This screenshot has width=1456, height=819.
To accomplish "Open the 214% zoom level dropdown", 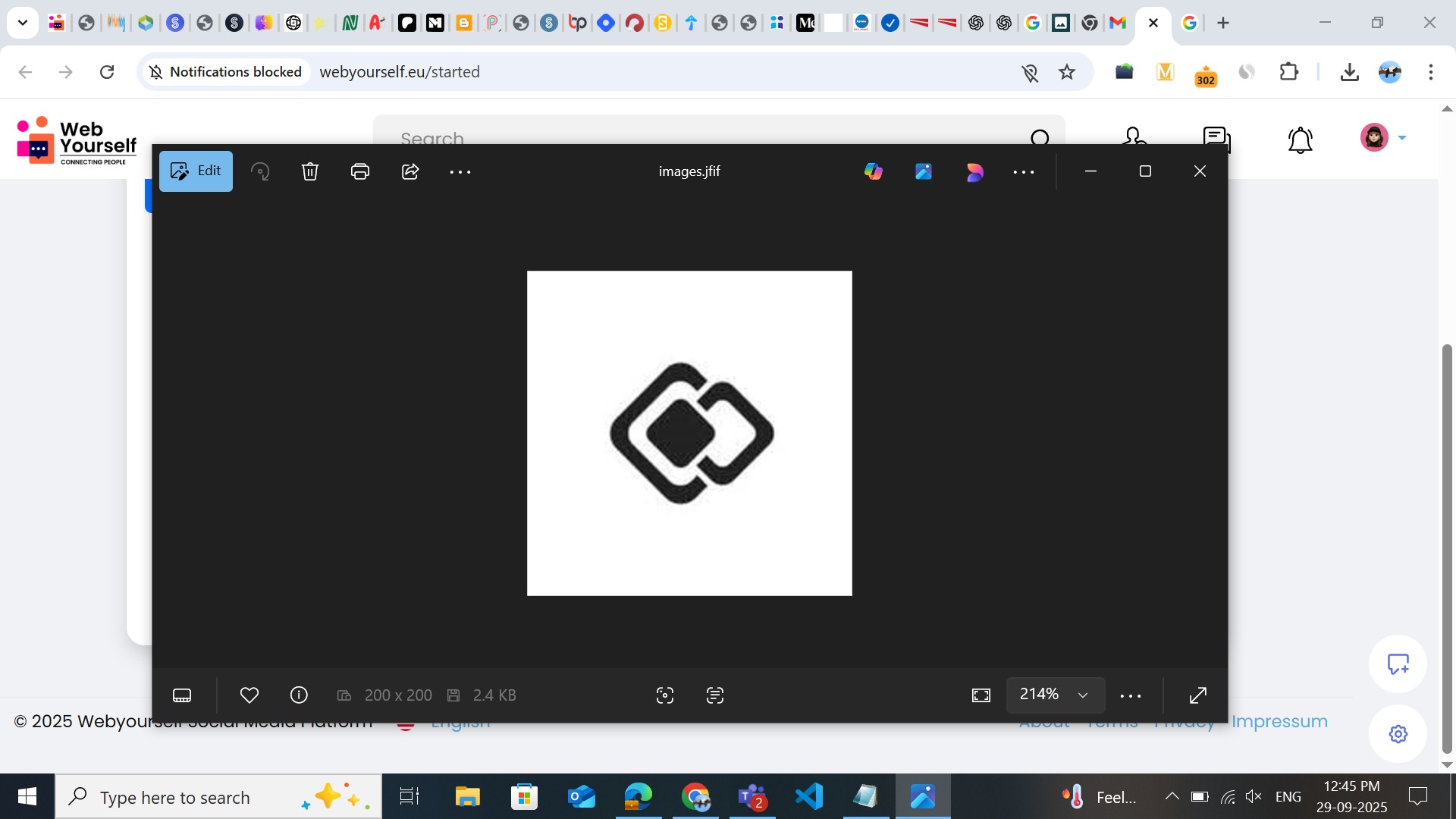I will [x=1055, y=695].
